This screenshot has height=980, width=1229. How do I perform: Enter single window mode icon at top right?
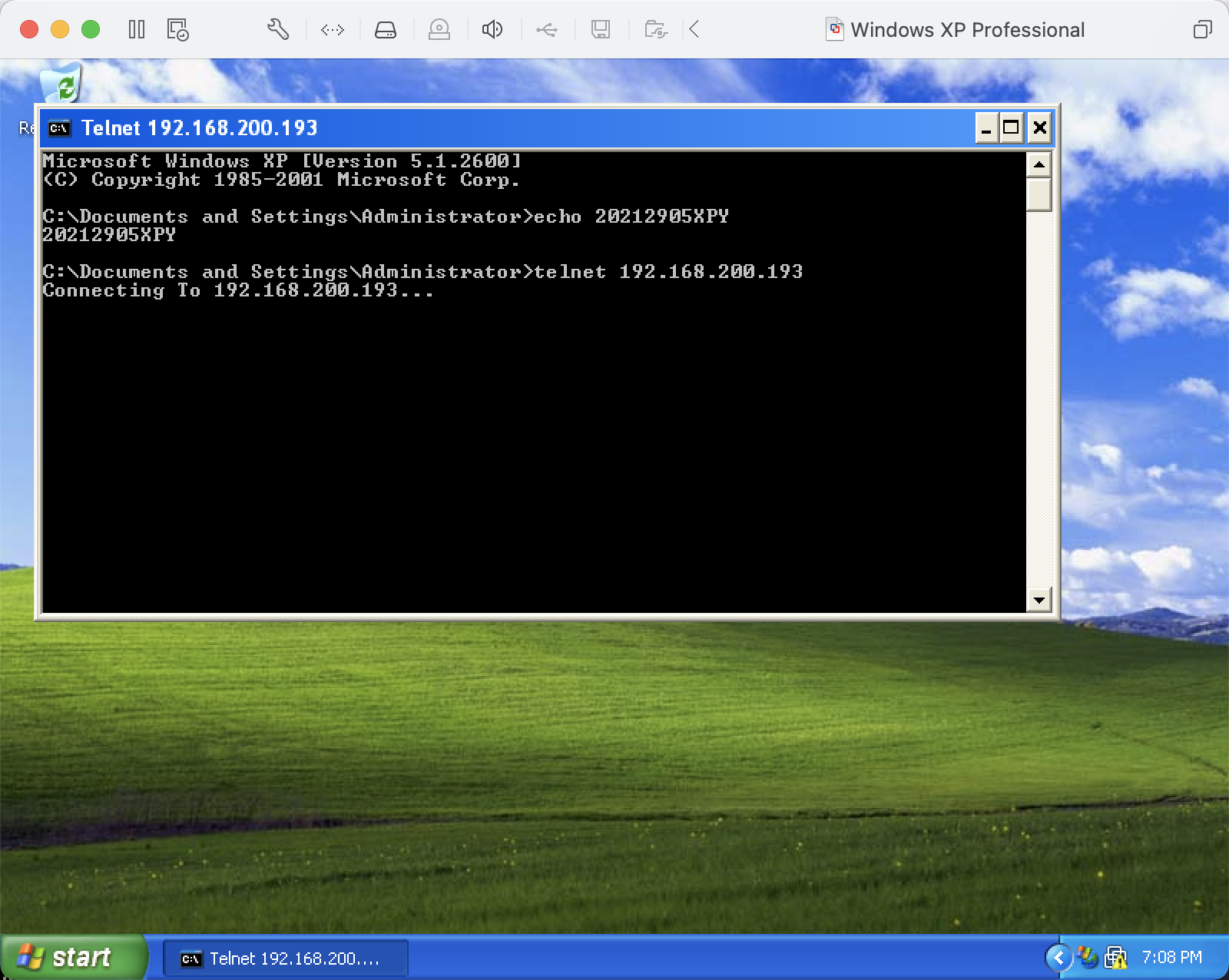click(1202, 30)
